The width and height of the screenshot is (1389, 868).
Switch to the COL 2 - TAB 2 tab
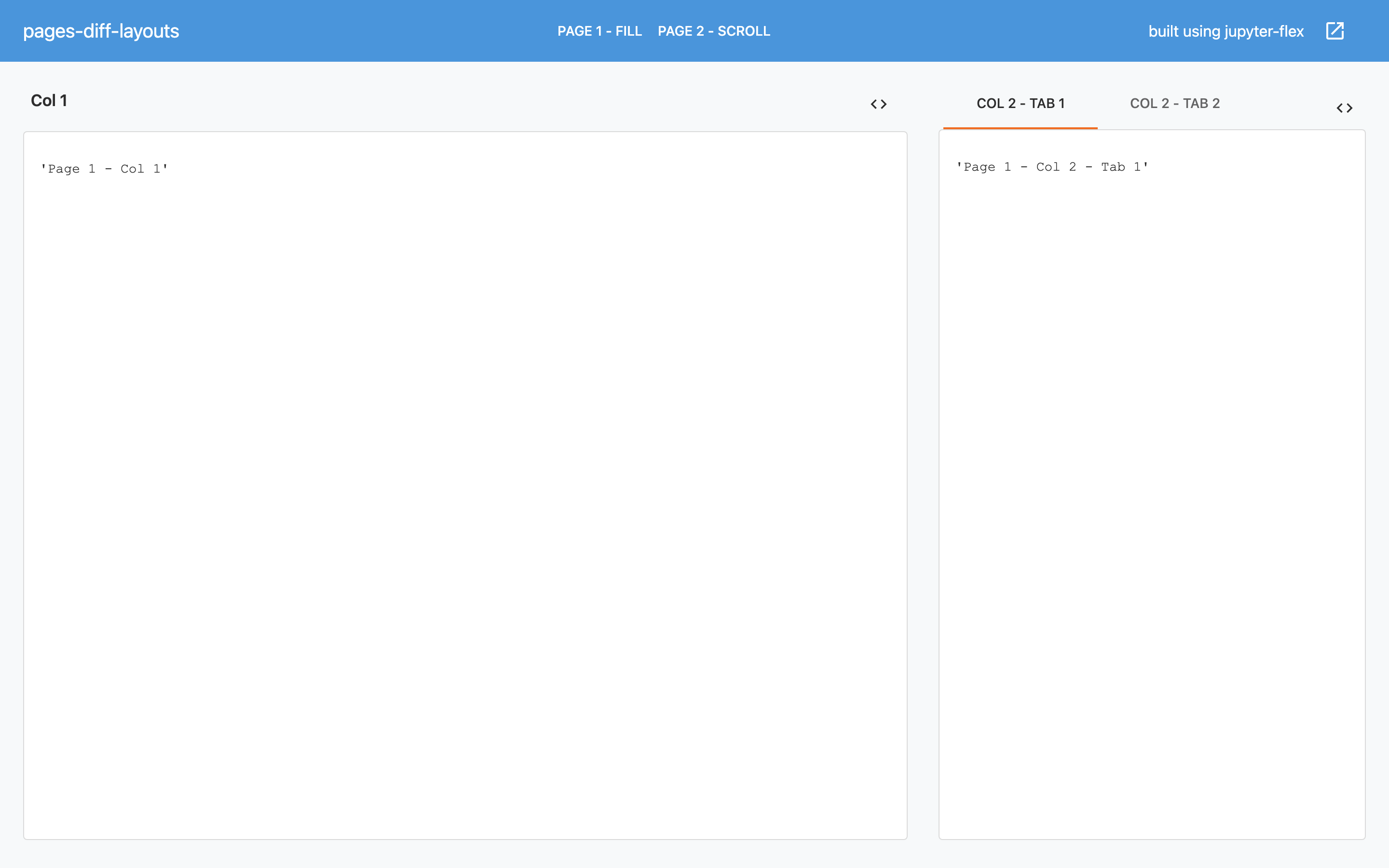[x=1174, y=104]
